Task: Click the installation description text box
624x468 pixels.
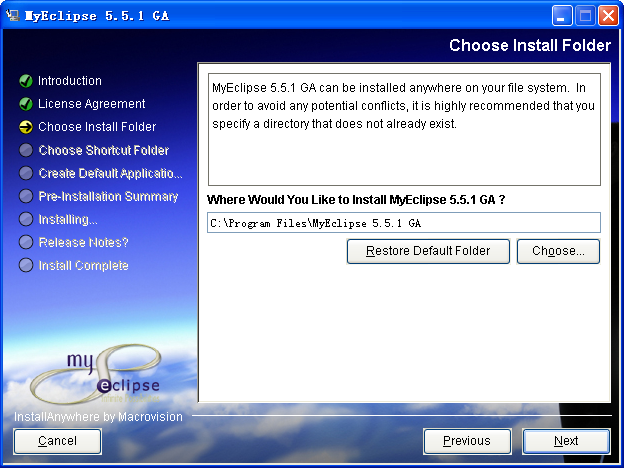Action: coord(404,129)
